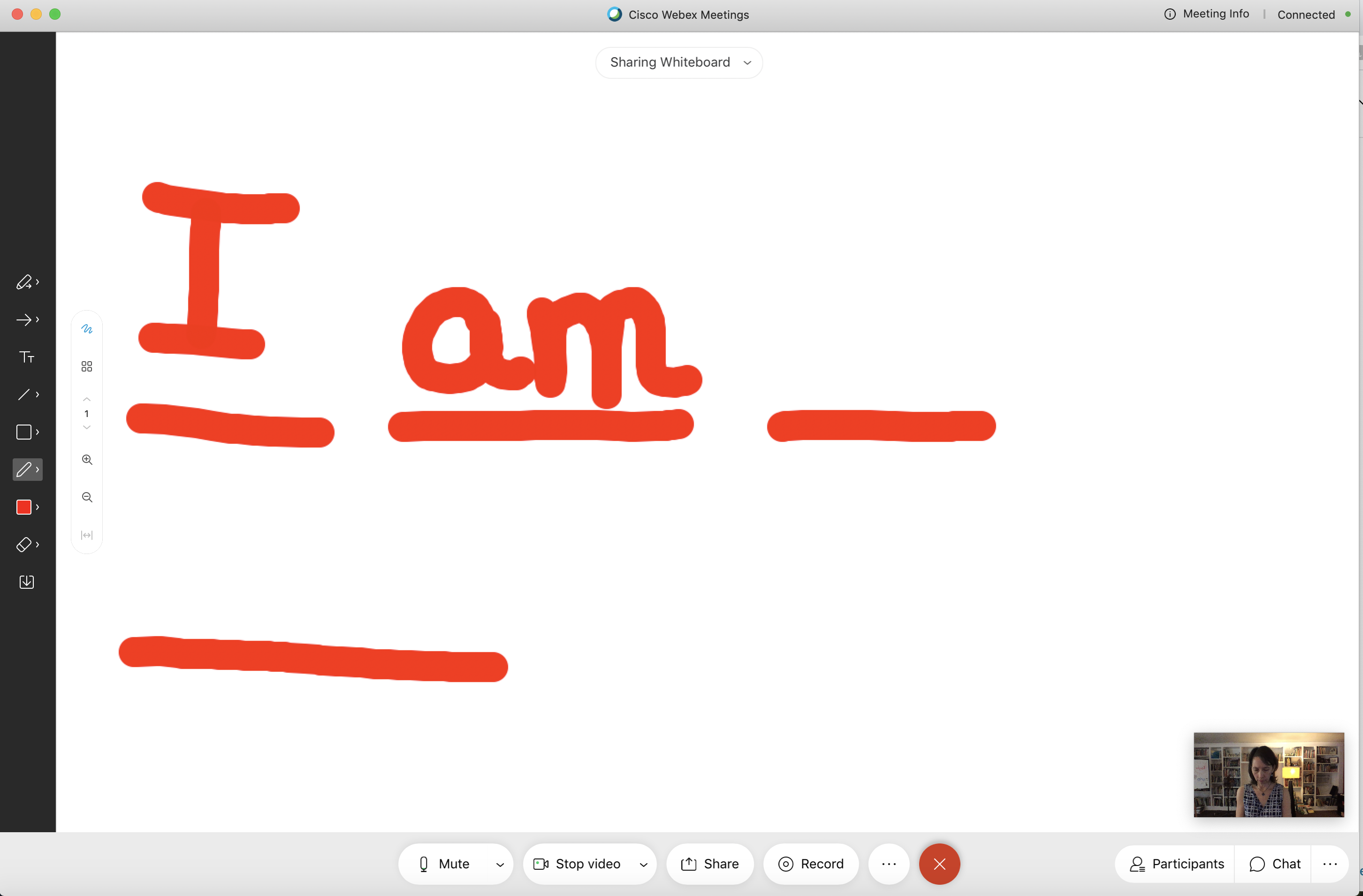Image resolution: width=1363 pixels, height=896 pixels.
Task: Open the Chat panel
Action: click(x=1275, y=863)
